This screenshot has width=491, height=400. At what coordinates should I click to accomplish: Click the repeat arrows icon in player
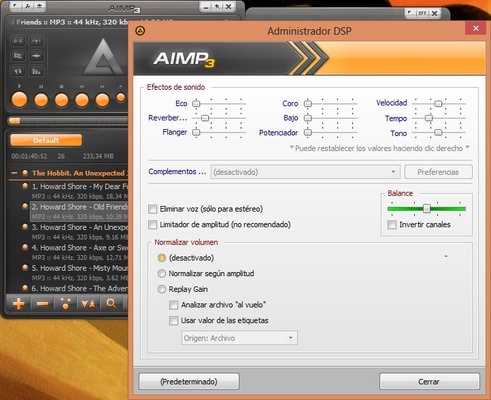pyautogui.click(x=18, y=71)
